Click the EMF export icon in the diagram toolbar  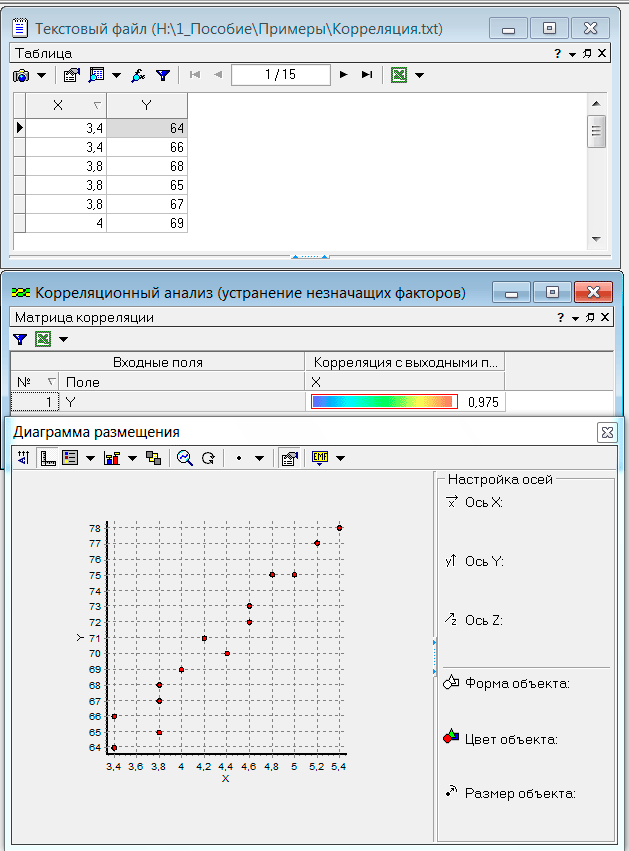(320, 458)
